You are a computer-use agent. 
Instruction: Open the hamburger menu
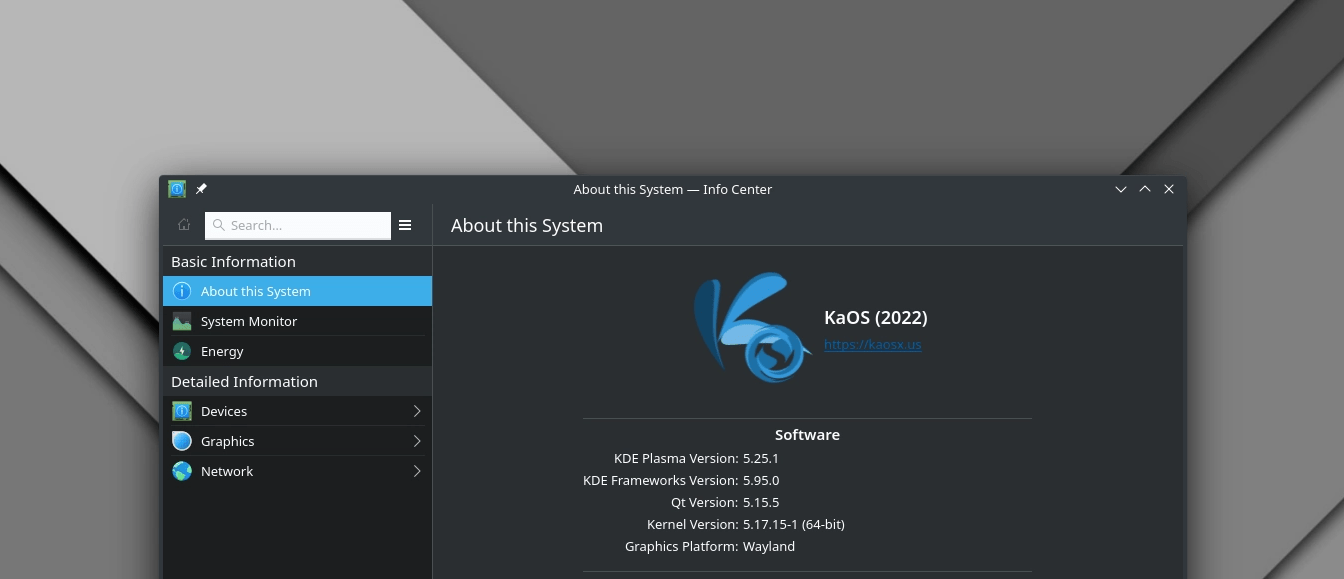tap(405, 225)
